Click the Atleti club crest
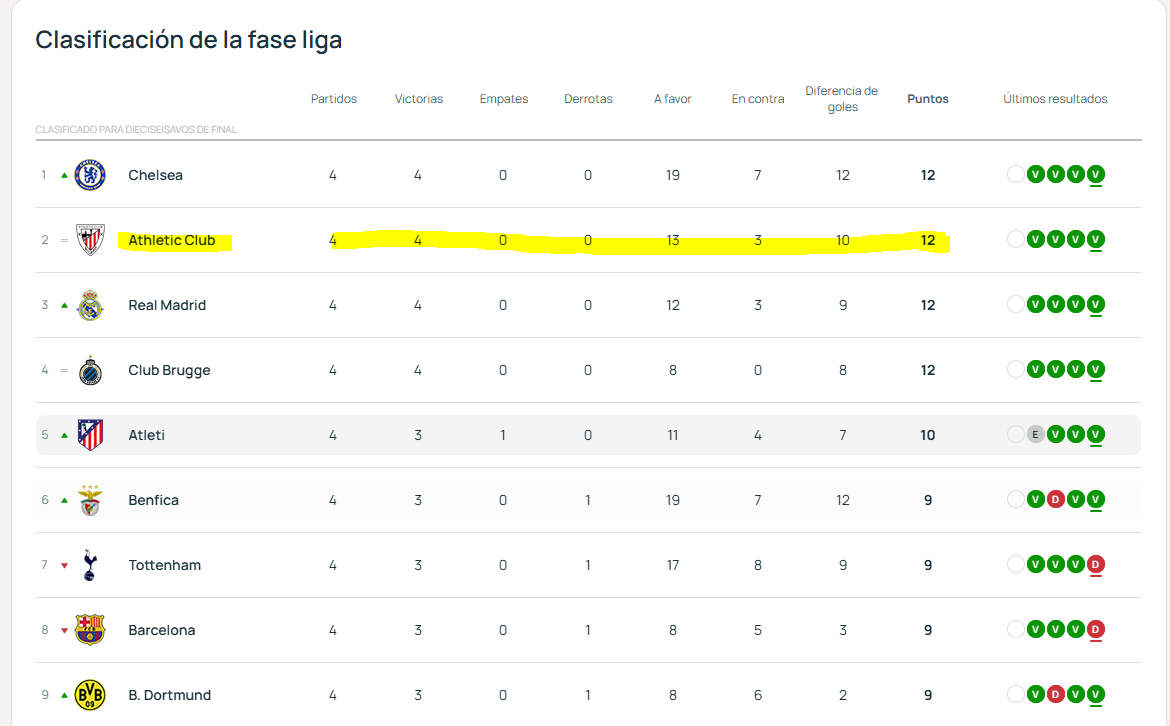 pyautogui.click(x=90, y=435)
